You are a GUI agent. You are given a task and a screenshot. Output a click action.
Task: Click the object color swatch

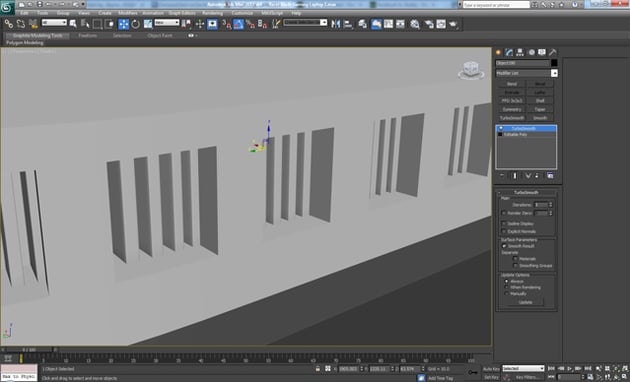coord(554,63)
